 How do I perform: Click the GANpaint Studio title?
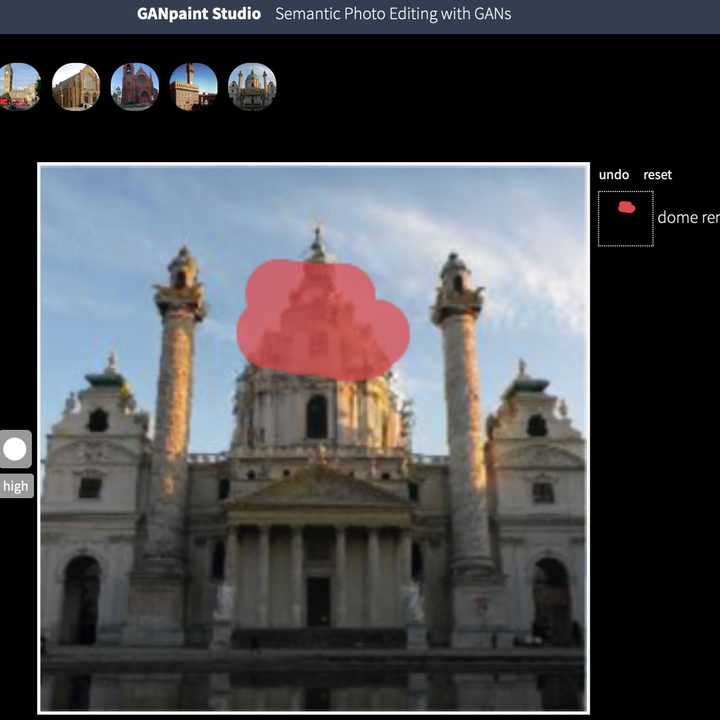tap(199, 14)
